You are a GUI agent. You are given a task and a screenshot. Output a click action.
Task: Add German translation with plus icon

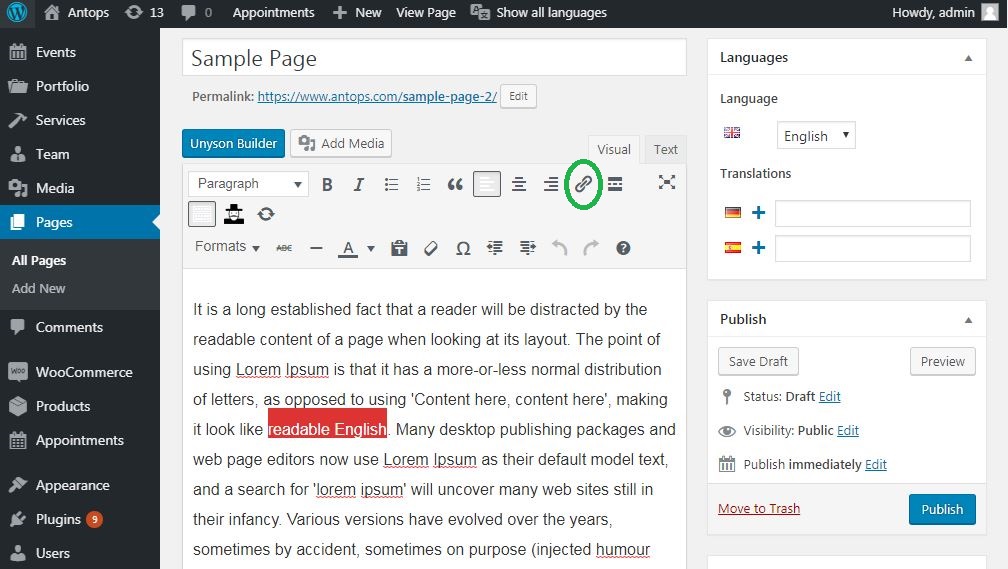(x=759, y=213)
